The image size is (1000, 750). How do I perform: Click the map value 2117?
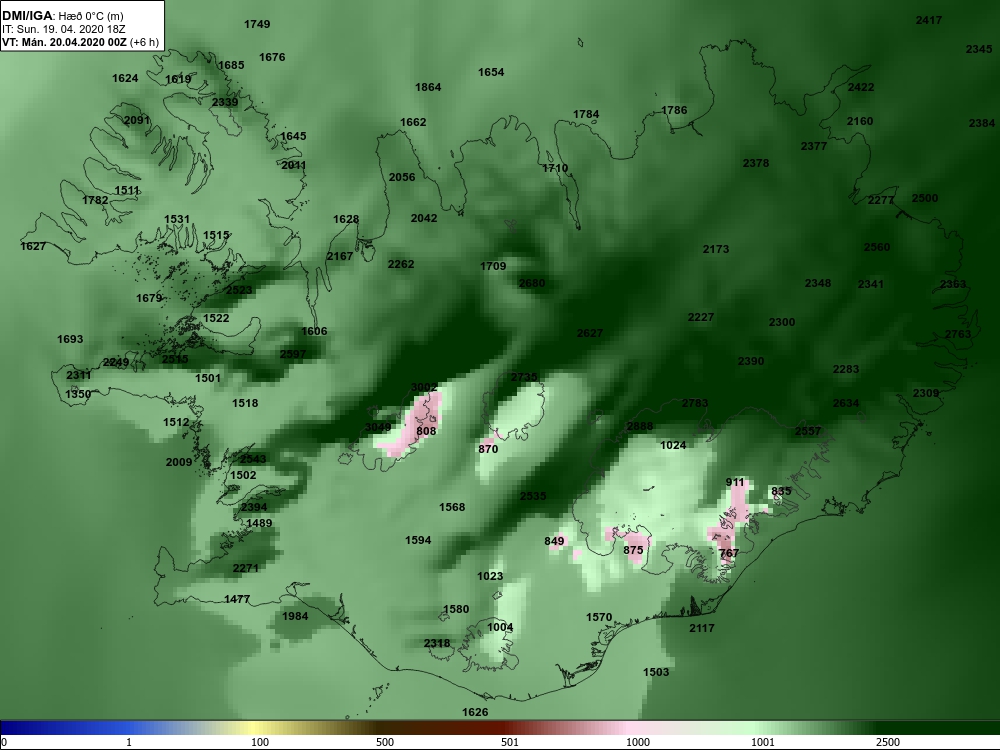click(702, 628)
